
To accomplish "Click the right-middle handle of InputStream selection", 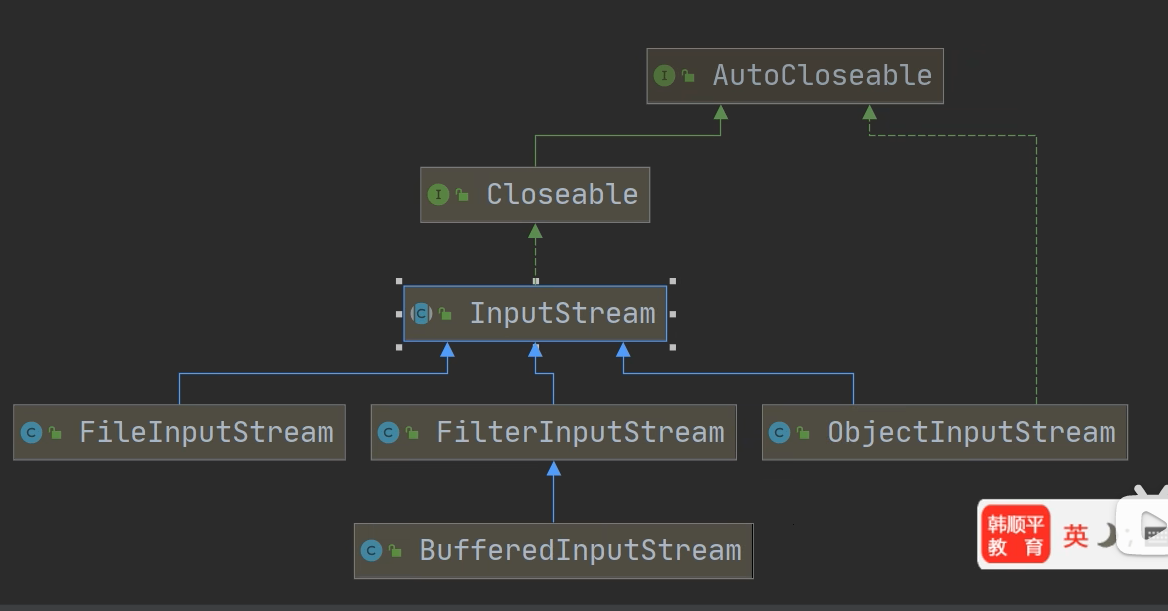I will pos(672,314).
